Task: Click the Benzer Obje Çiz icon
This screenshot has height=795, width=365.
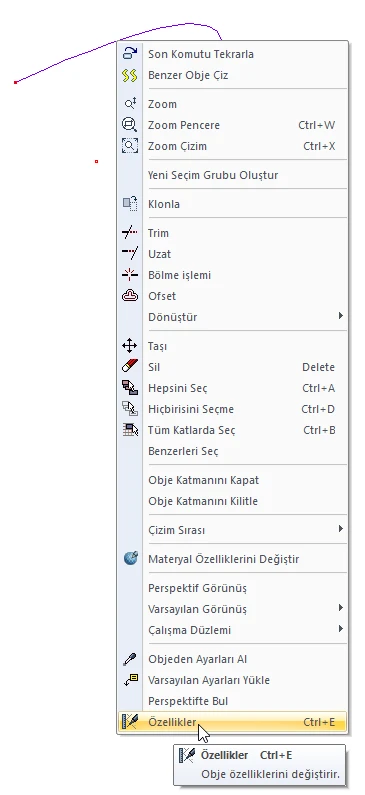Action: tap(130, 75)
